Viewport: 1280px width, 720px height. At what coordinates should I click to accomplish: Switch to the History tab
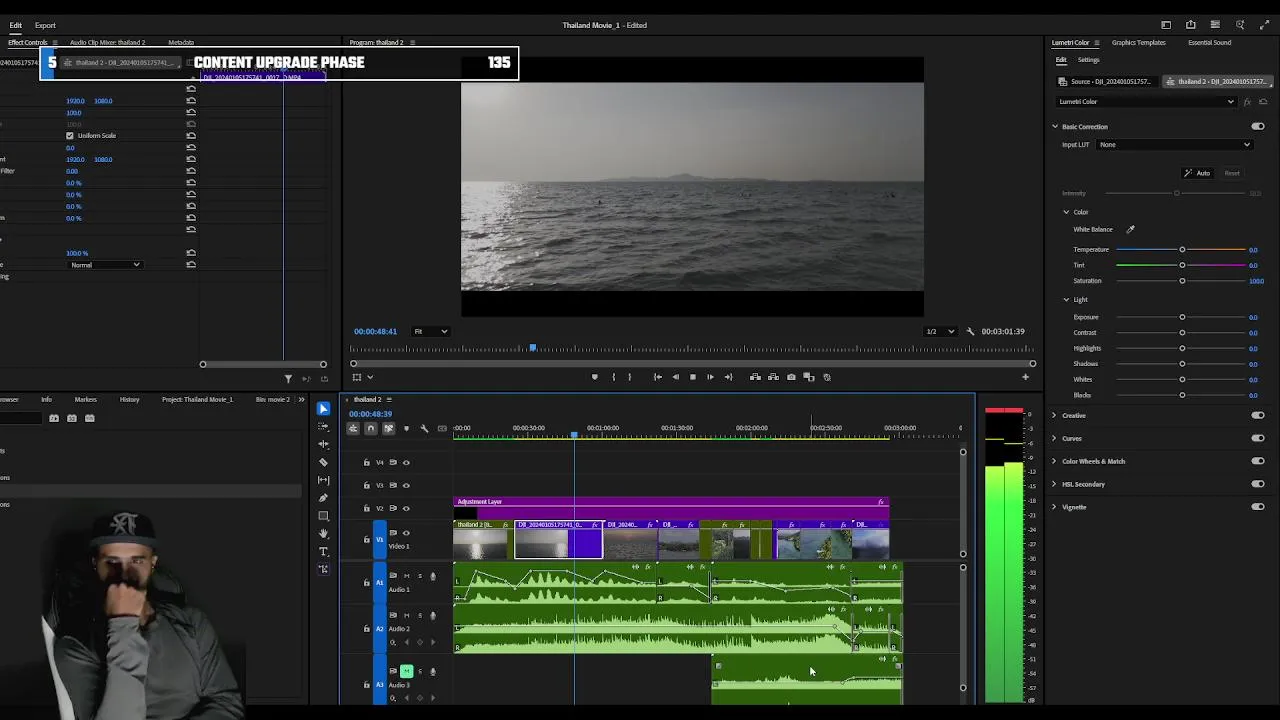[130, 400]
